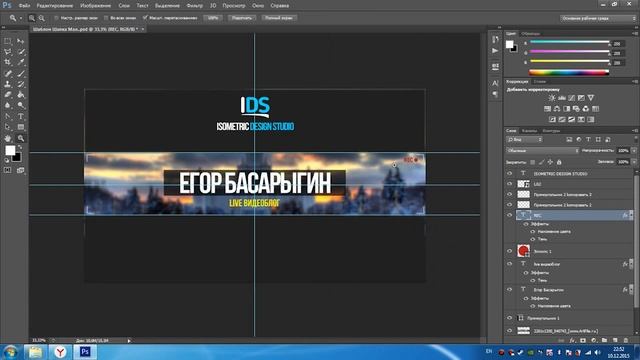Toggle the resize windows to fit checkbox

(56, 18)
